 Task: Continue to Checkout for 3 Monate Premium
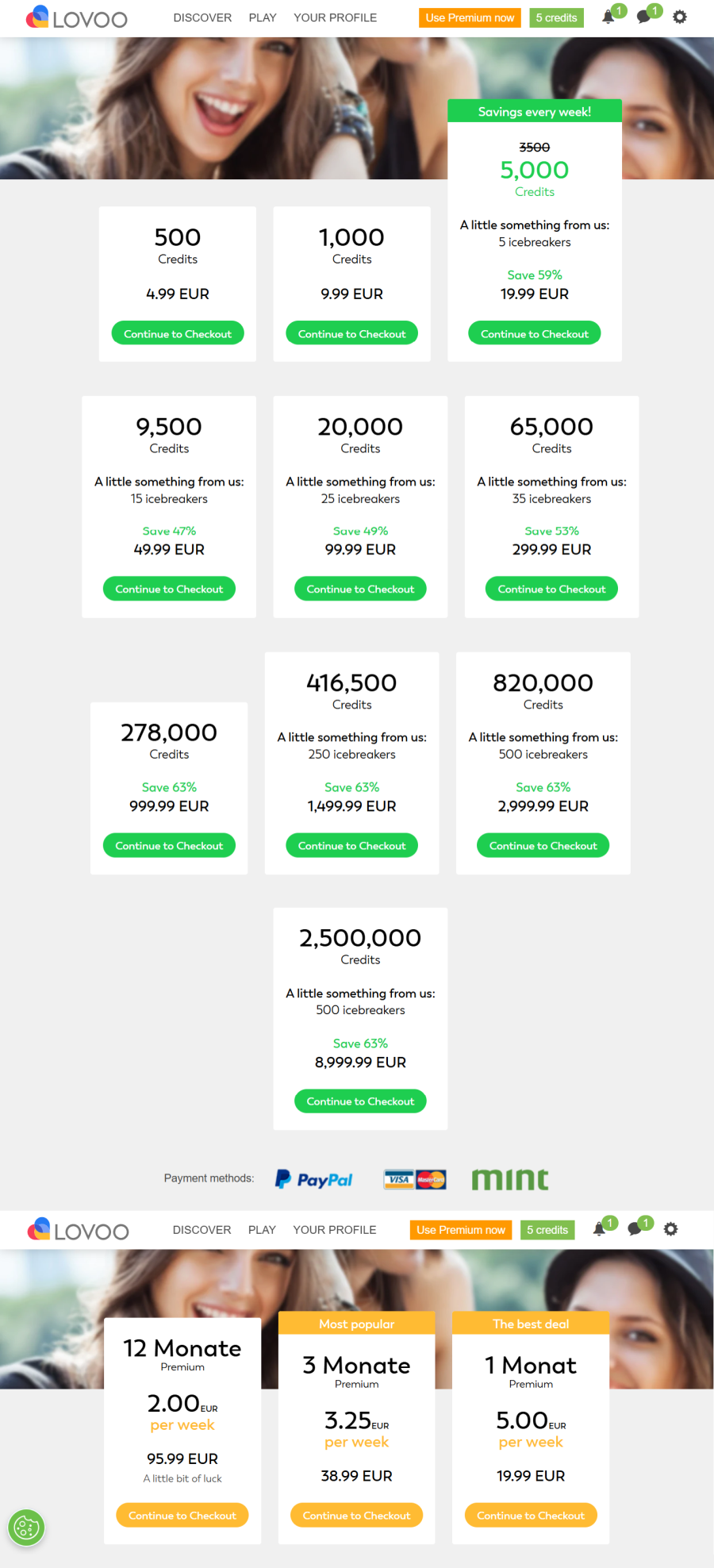(357, 1515)
